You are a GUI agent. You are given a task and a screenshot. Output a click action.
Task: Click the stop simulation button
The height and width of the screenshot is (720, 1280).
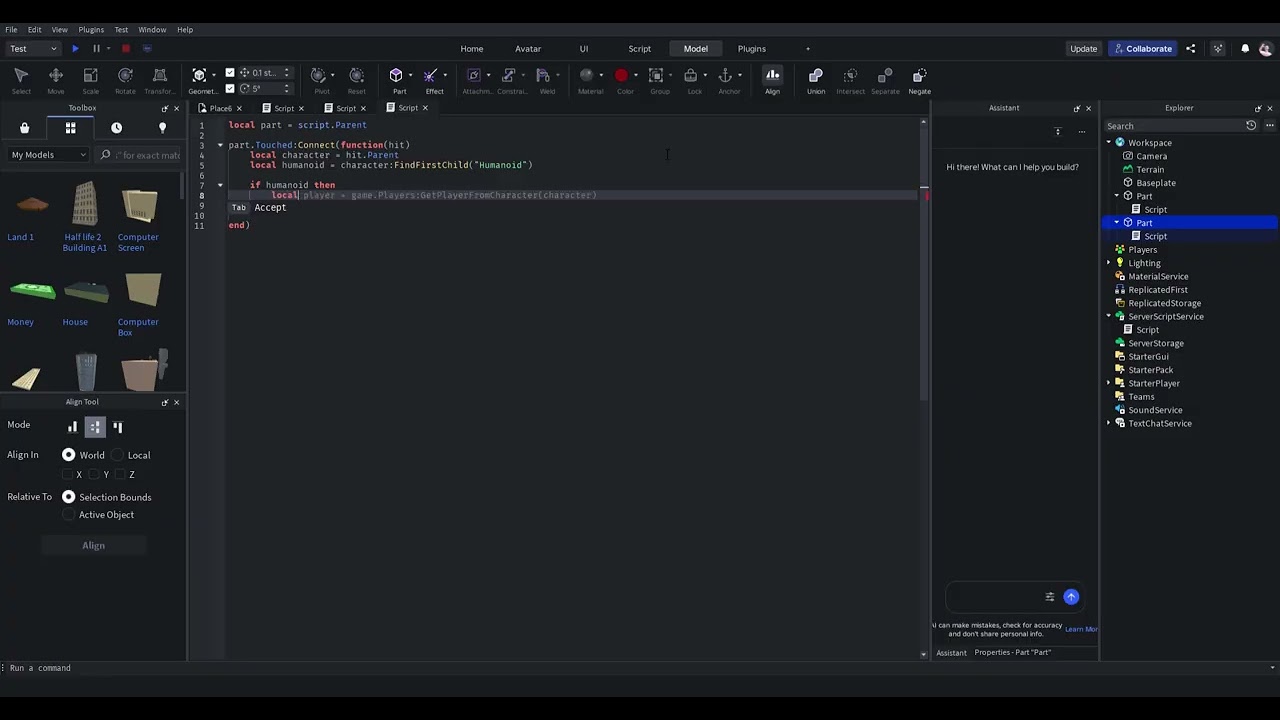126,48
